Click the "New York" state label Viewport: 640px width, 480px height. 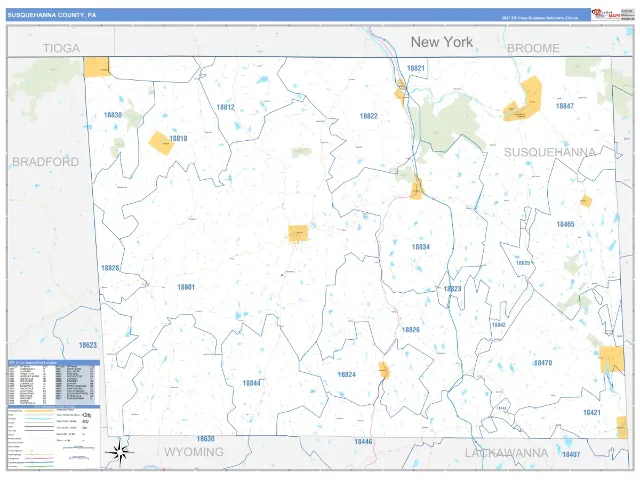point(442,42)
